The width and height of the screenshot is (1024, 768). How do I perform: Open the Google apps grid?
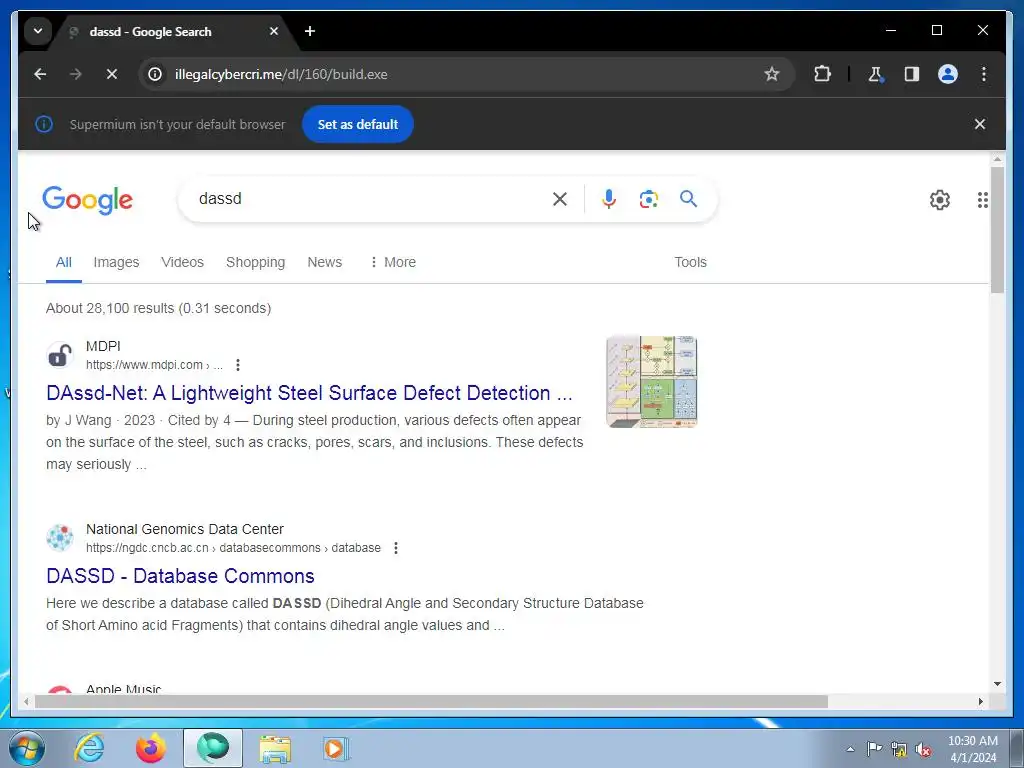pyautogui.click(x=982, y=200)
